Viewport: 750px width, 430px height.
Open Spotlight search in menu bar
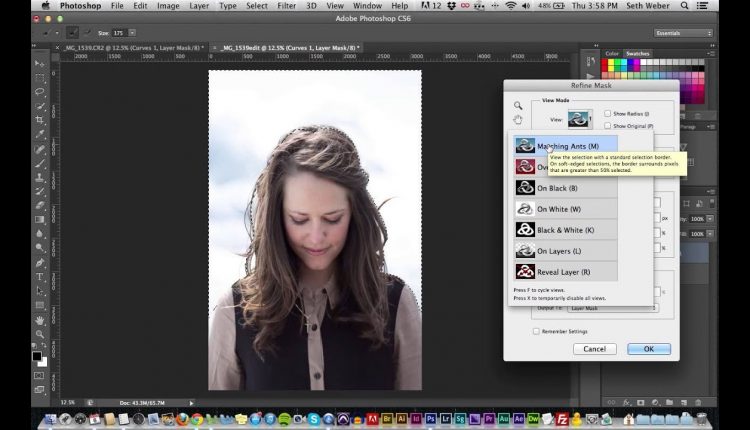click(x=684, y=6)
